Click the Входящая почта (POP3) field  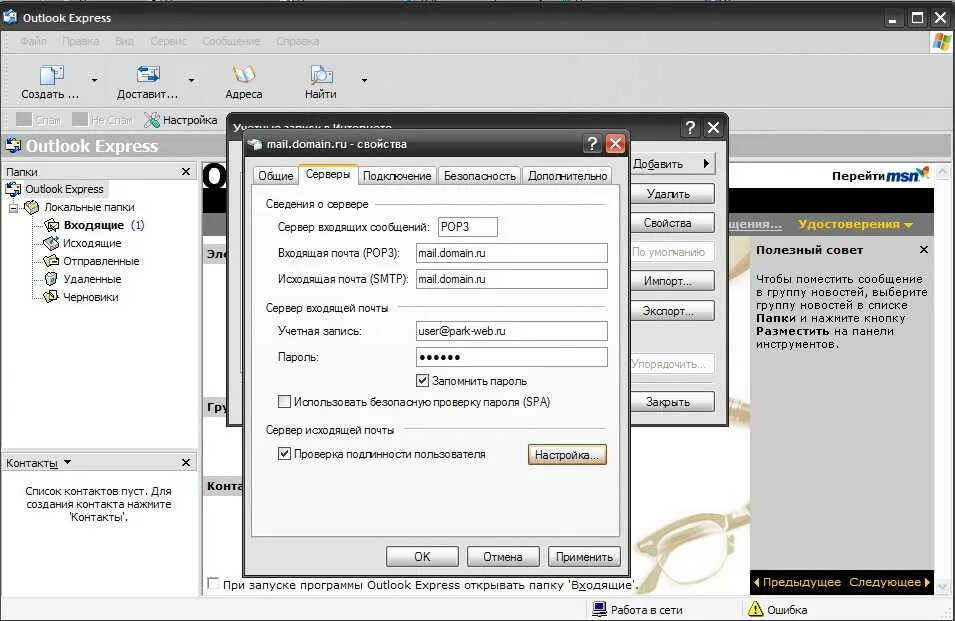click(512, 253)
